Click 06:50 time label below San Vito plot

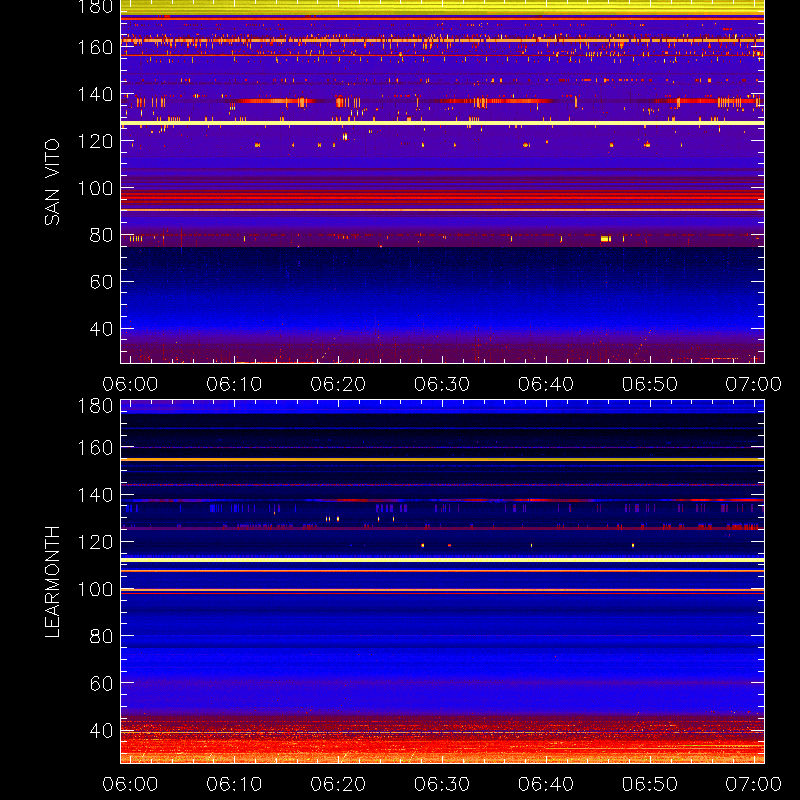[649, 384]
